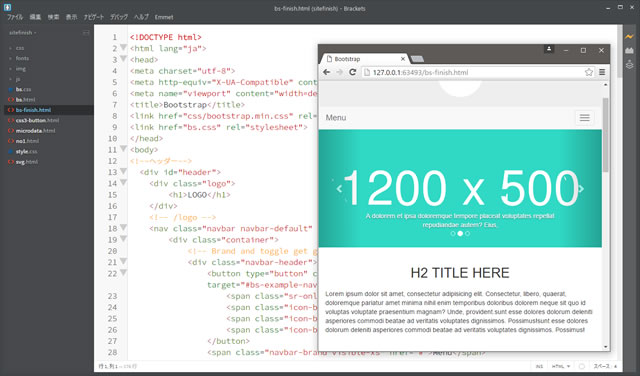Open the sitefinish project dropdown
This screenshot has height=376, width=640.
point(22,33)
